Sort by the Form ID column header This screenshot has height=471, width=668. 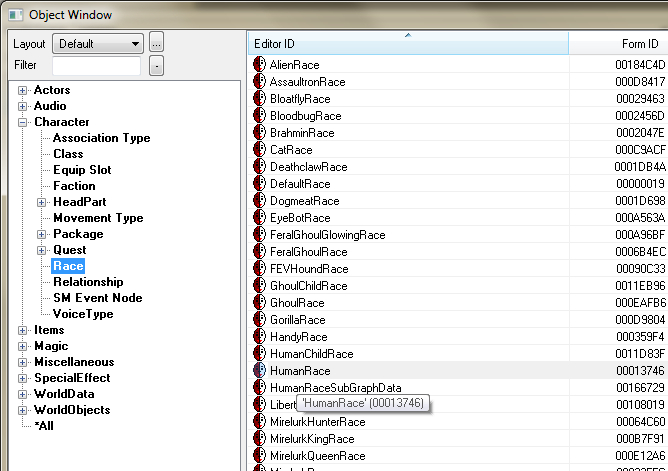tap(619, 43)
